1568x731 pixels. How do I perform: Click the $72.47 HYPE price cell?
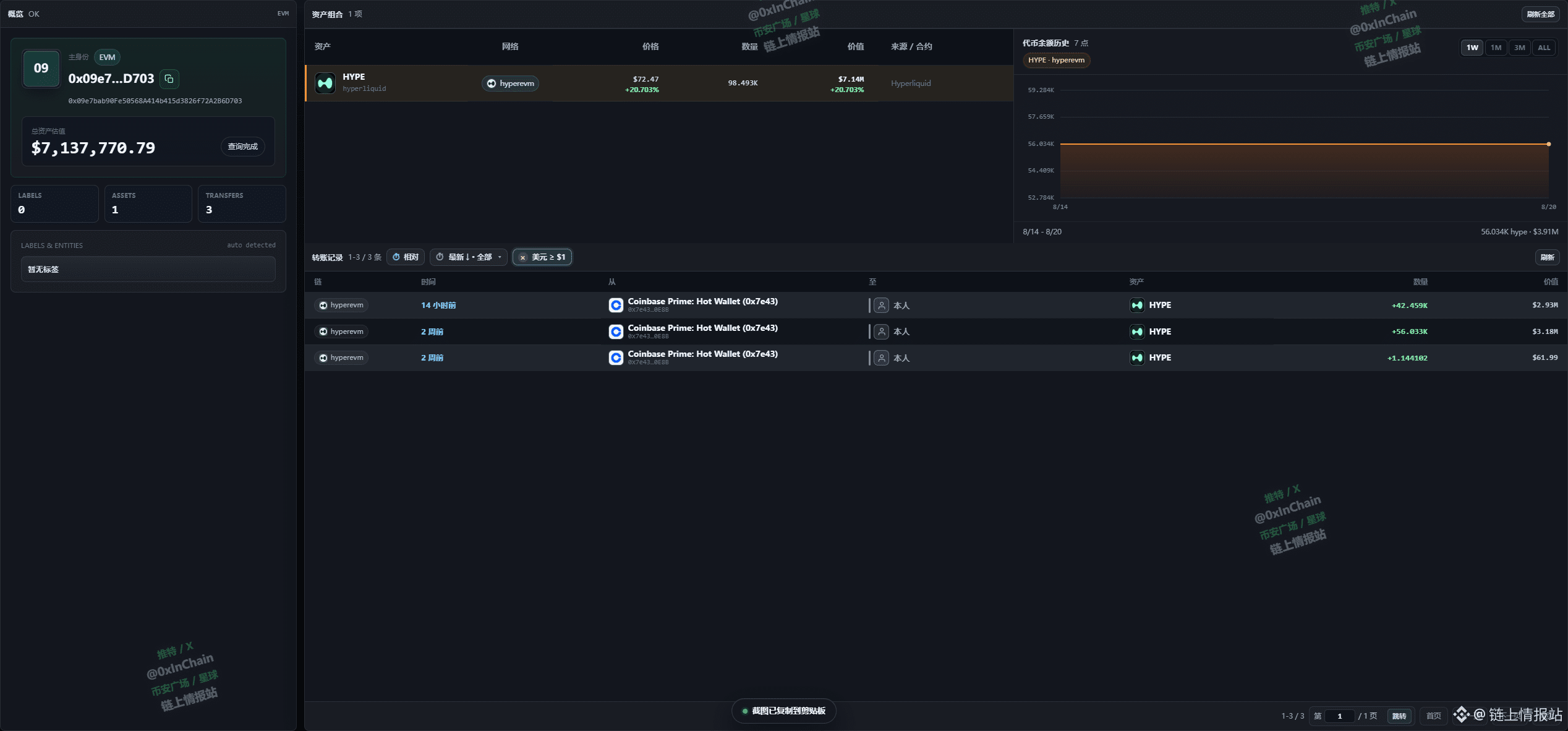click(646, 79)
